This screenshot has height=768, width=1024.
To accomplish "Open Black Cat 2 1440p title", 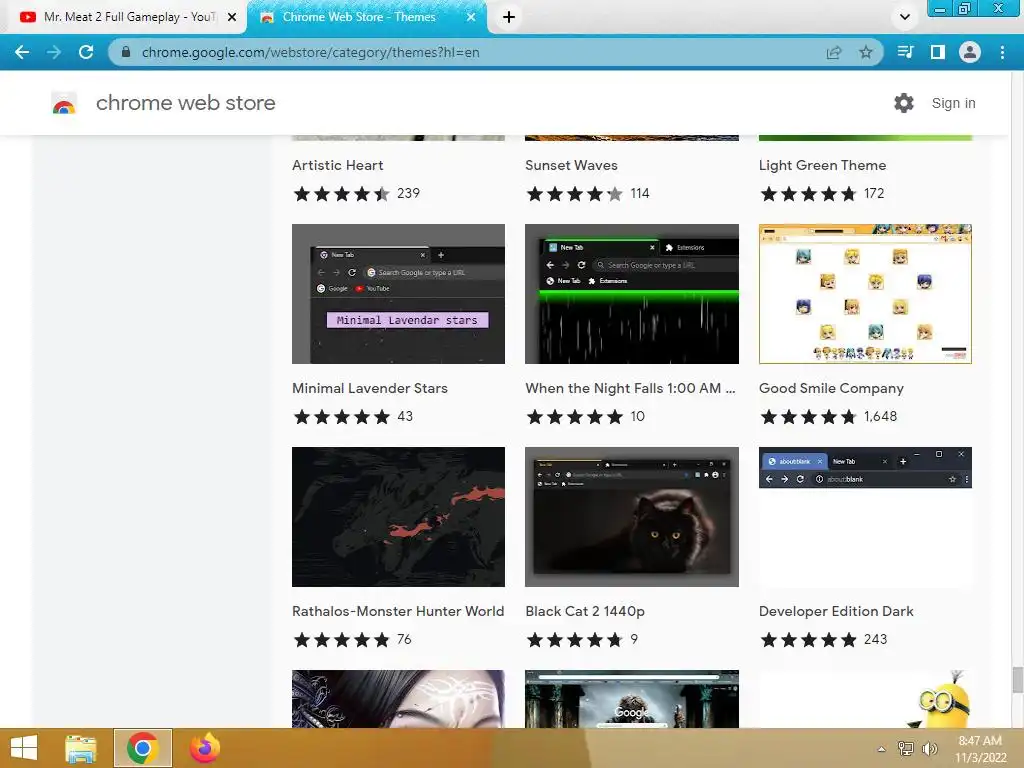I will point(585,611).
